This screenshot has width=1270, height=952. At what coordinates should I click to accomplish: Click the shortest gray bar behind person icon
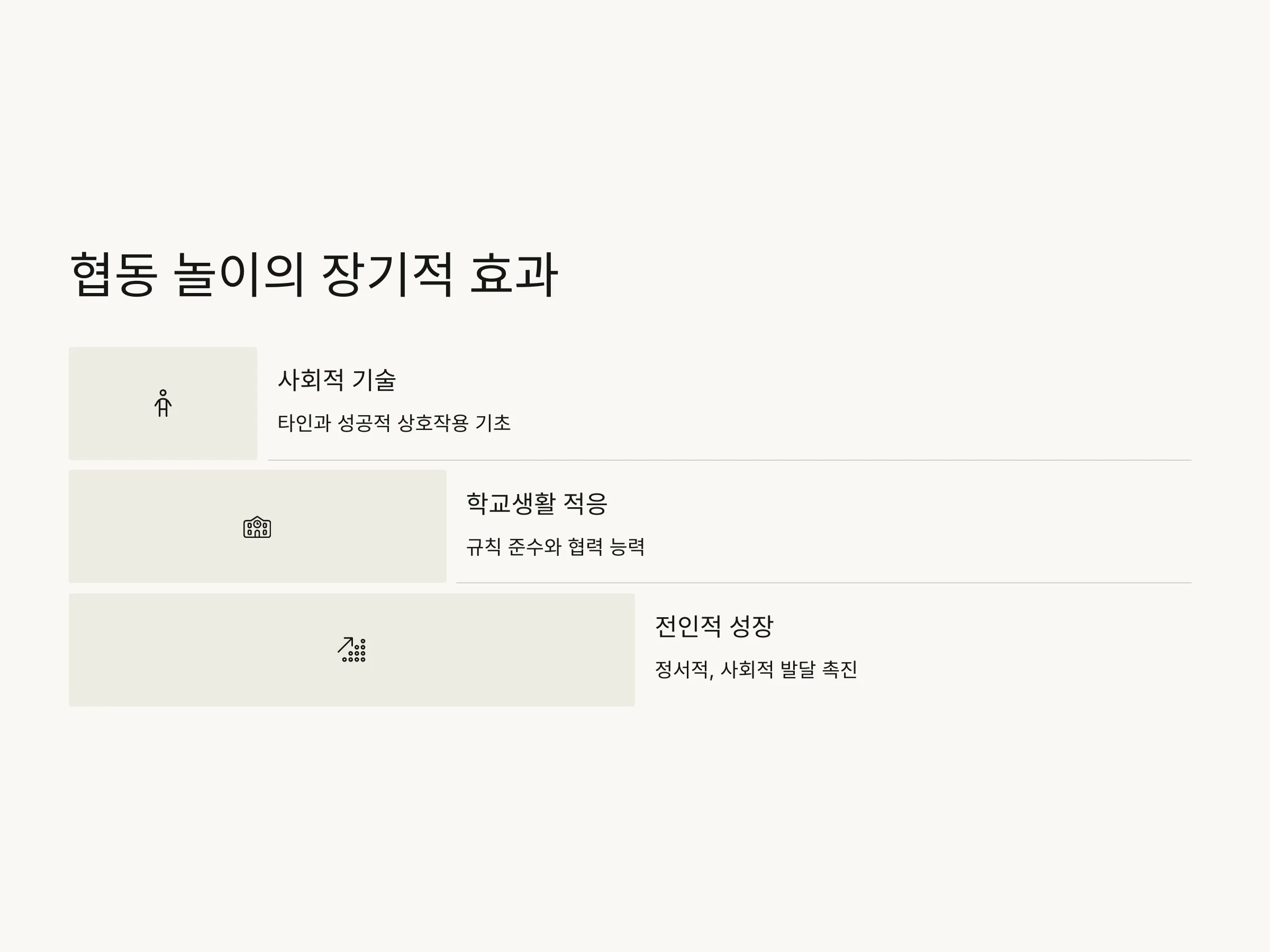[x=163, y=403]
